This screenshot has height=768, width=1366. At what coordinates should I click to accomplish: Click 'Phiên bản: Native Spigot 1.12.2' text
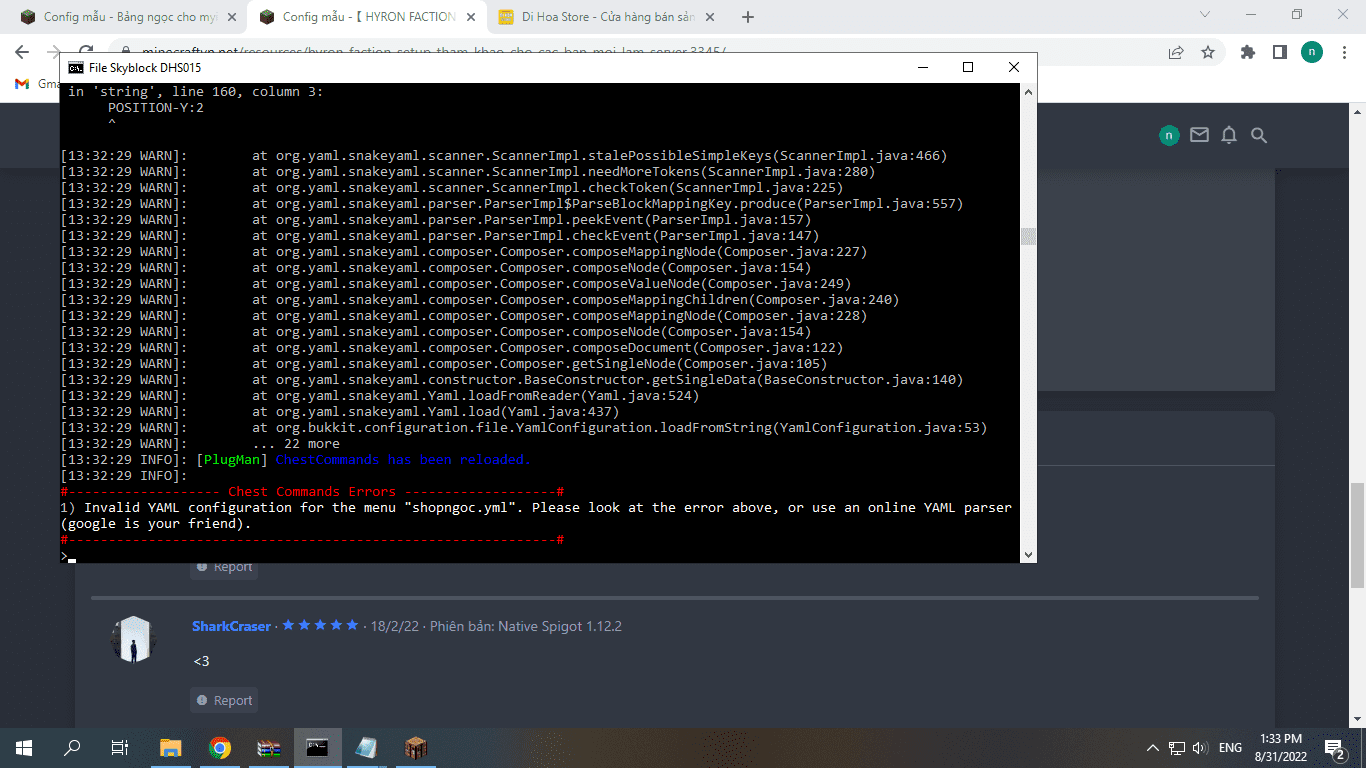tap(526, 626)
